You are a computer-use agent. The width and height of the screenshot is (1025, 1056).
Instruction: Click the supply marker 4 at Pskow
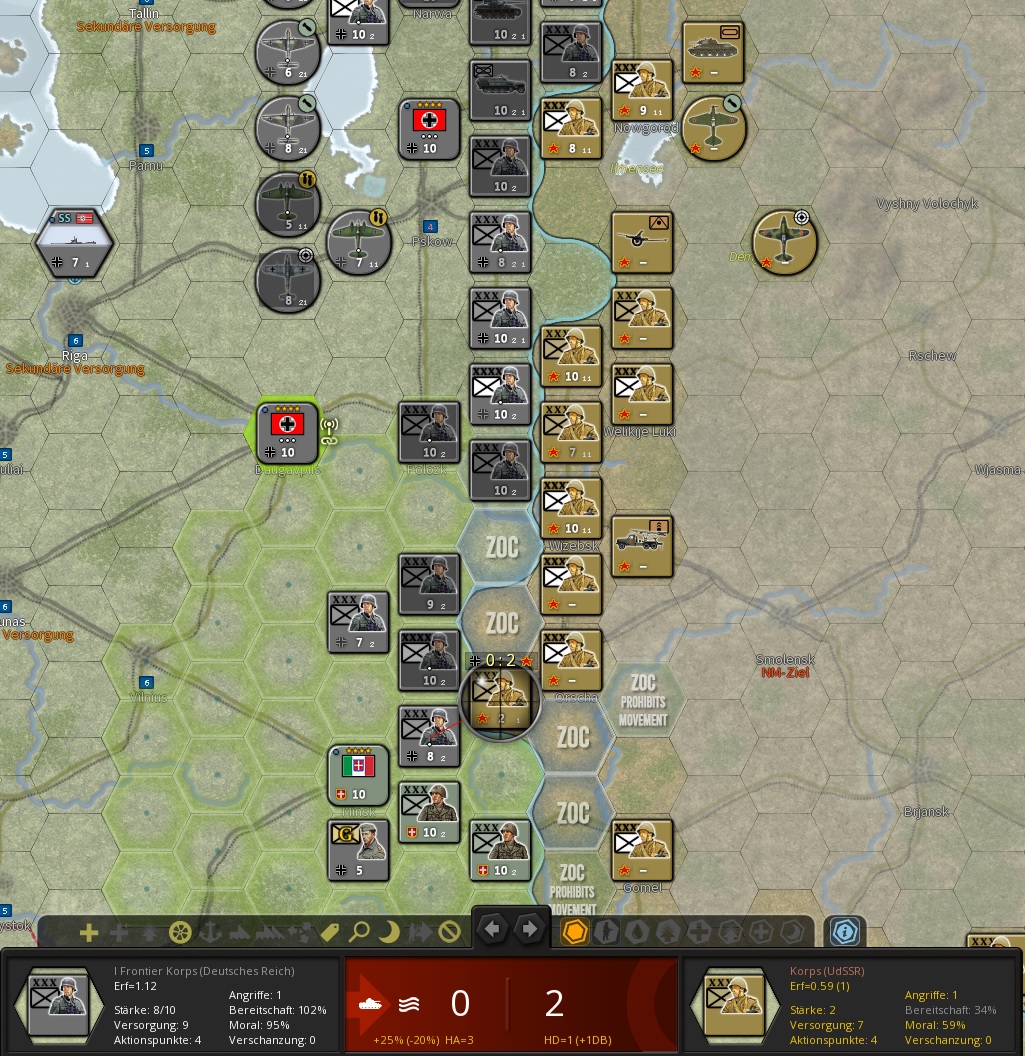(x=430, y=227)
